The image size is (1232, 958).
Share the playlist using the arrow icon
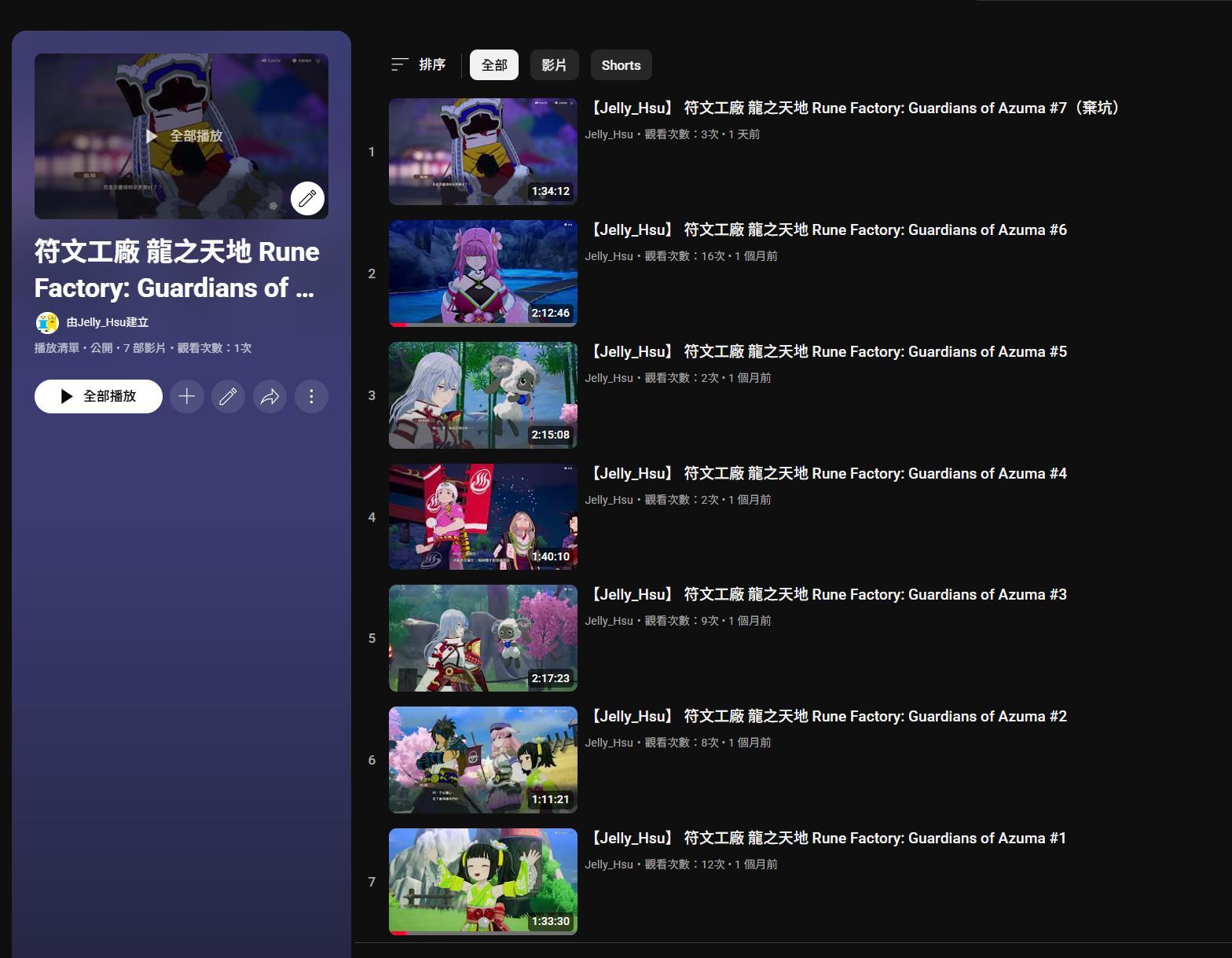click(x=269, y=397)
